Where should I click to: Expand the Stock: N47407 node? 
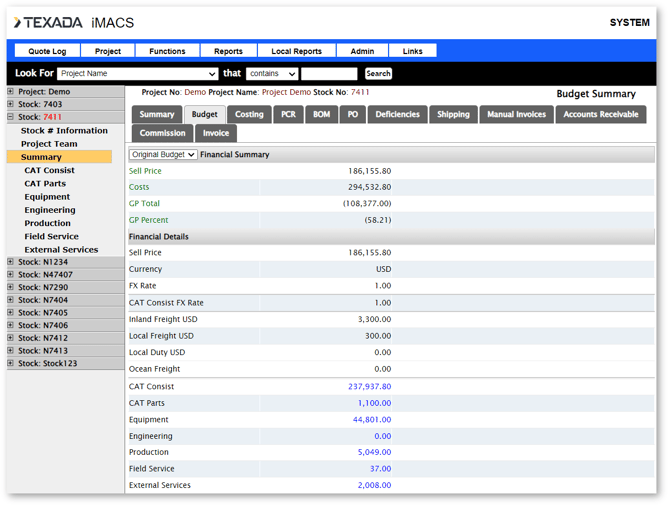[11, 275]
